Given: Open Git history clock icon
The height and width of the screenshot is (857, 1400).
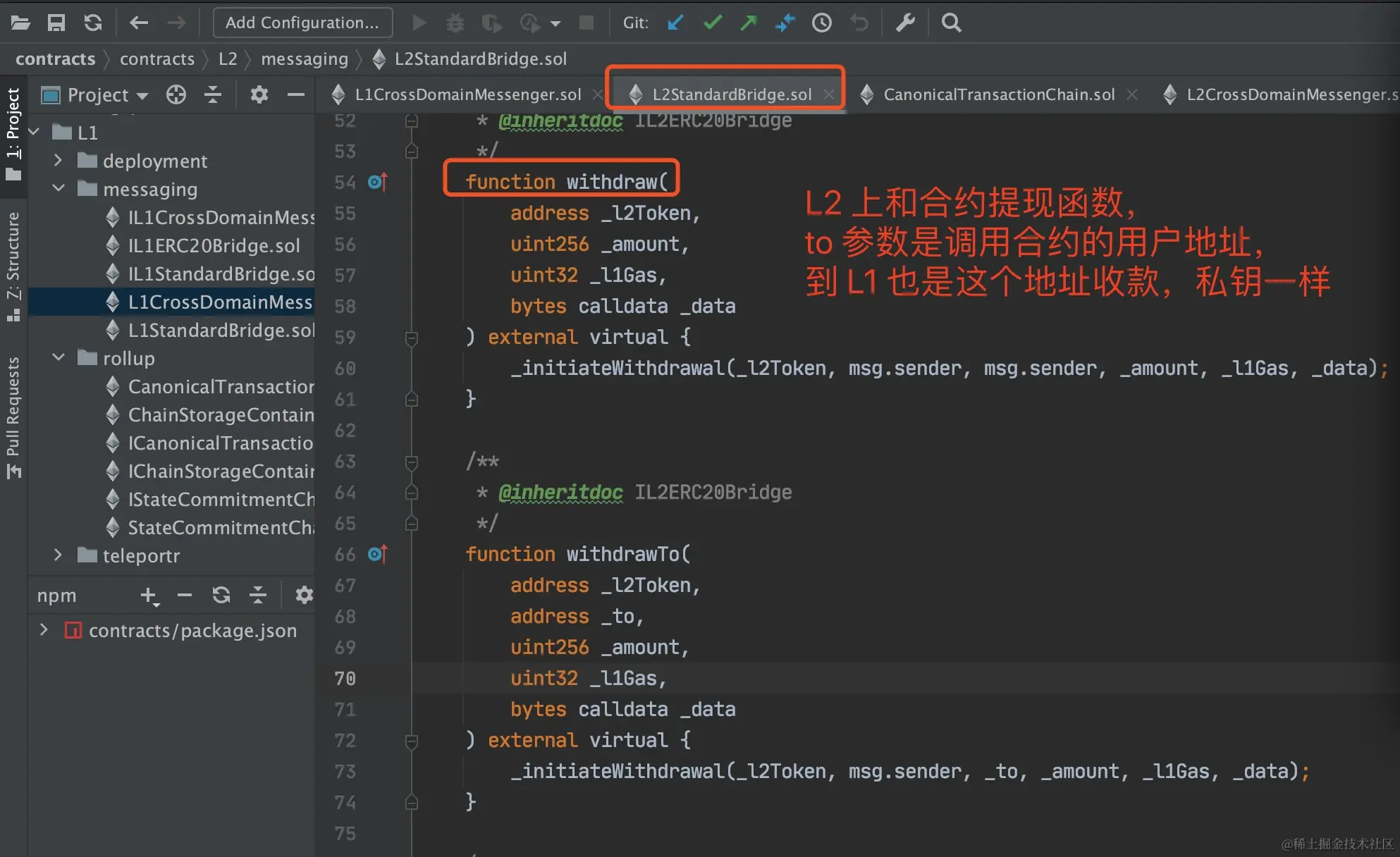Looking at the screenshot, I should tap(821, 23).
